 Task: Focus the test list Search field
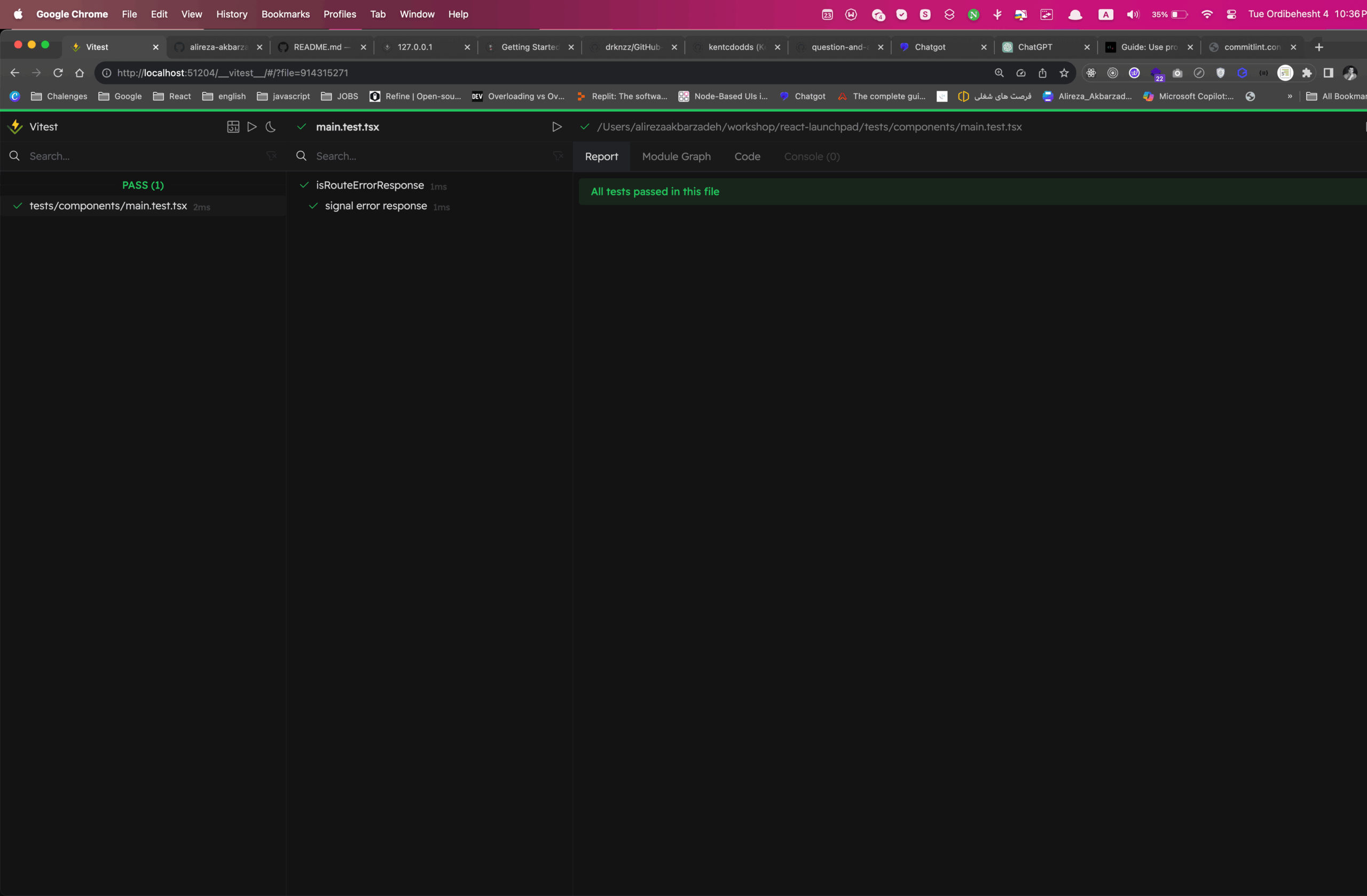430,156
